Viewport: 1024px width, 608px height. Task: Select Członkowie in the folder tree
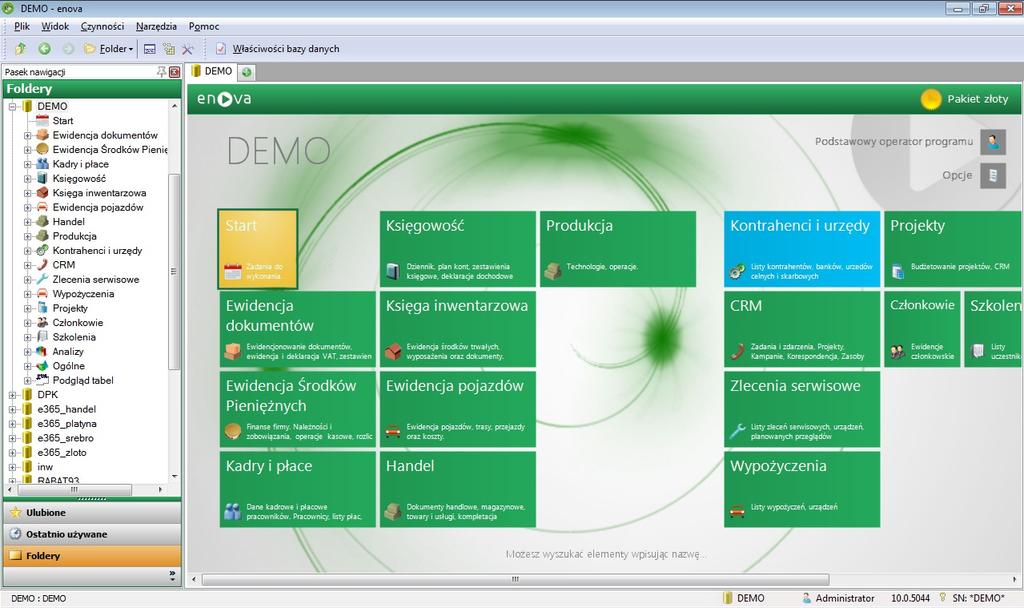click(78, 323)
